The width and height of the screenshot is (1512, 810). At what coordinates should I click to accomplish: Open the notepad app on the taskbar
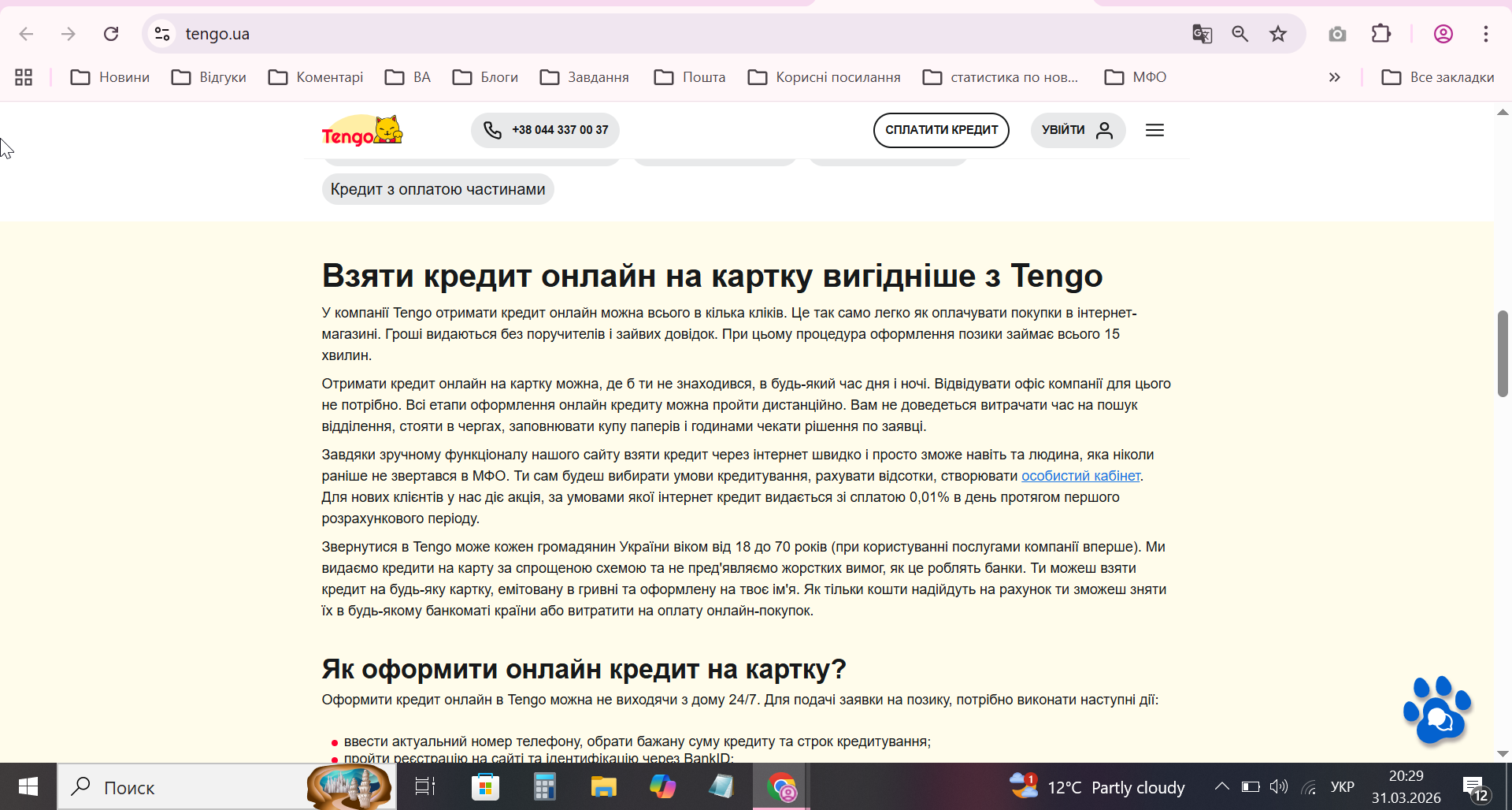721,786
